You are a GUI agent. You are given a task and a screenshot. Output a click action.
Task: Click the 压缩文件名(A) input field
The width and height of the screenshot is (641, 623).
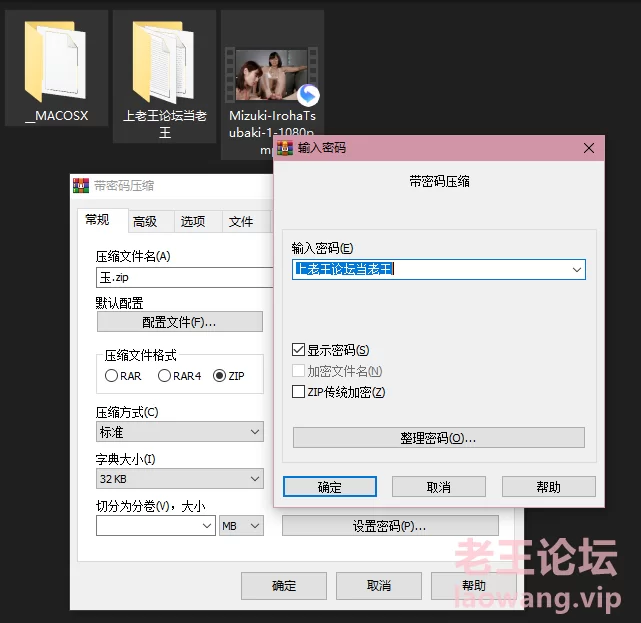pos(185,278)
